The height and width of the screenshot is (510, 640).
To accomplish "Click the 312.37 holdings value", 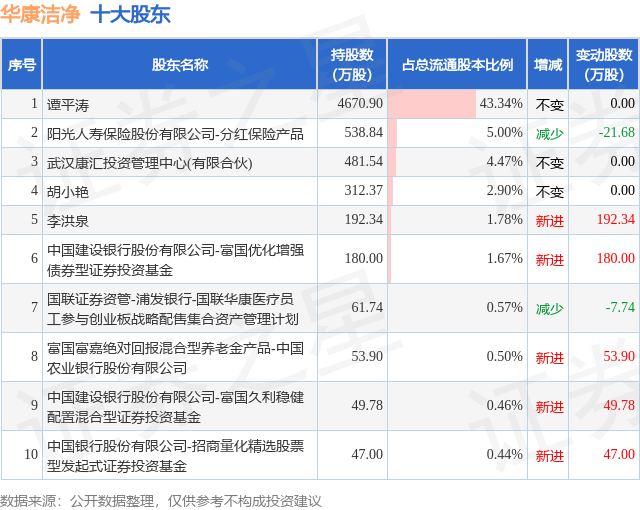I will 363,190.
